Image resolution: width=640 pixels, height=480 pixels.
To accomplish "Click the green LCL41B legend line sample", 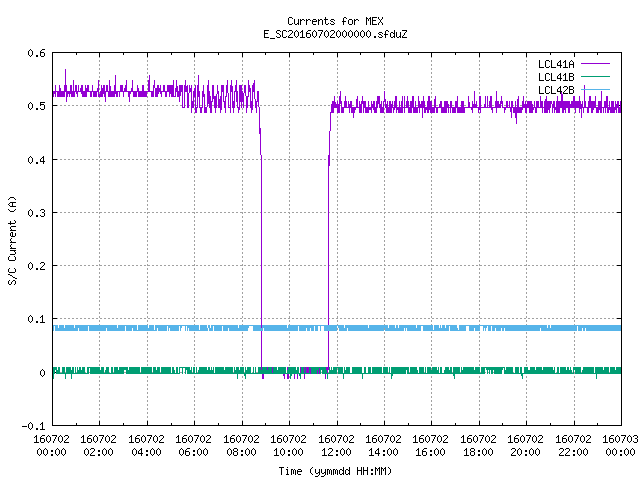I will (595, 76).
